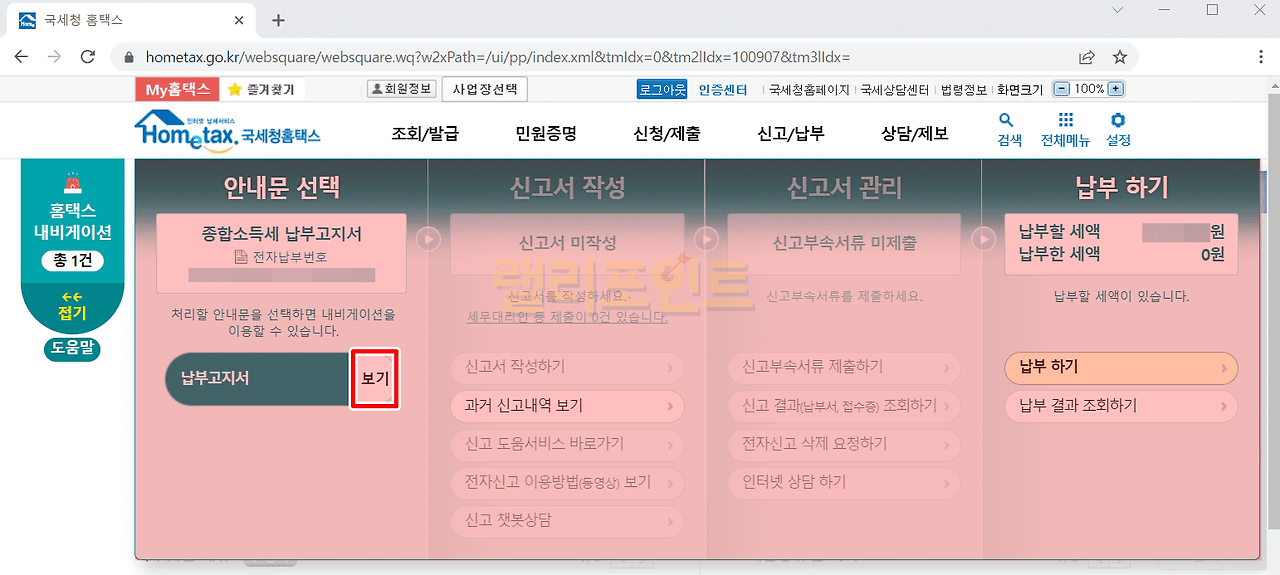Click the share page icon in address bar

coord(1086,57)
